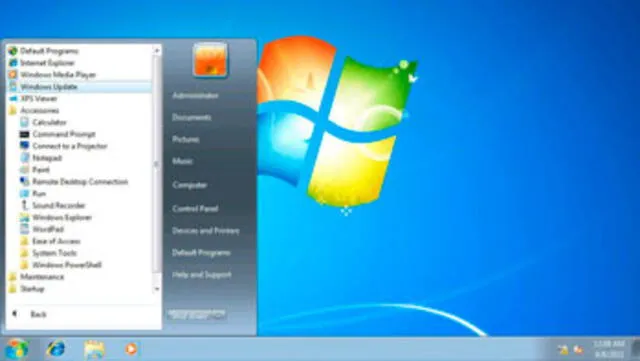Open the Sound Recorder icon
This screenshot has width=640, height=361.
pos(24,205)
